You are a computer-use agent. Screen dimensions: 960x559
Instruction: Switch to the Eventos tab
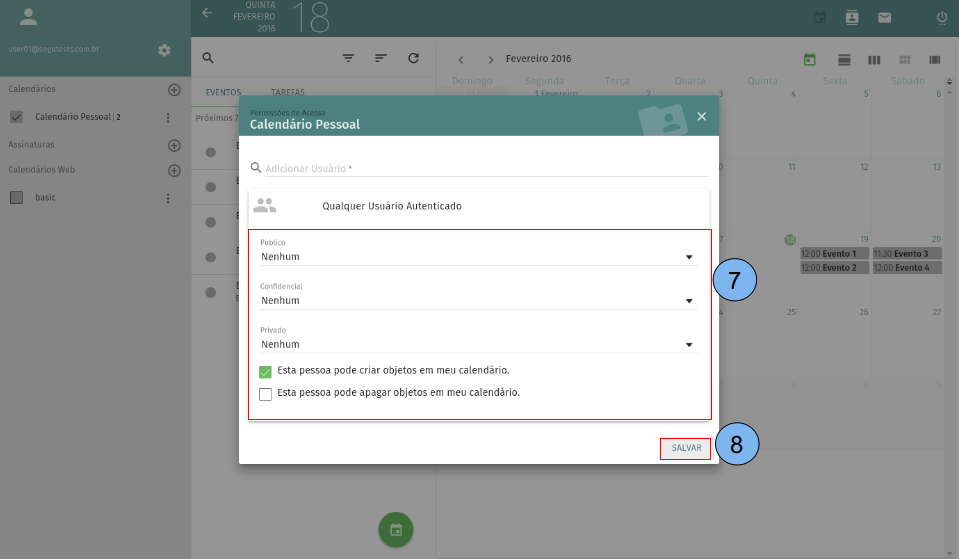tap(223, 91)
